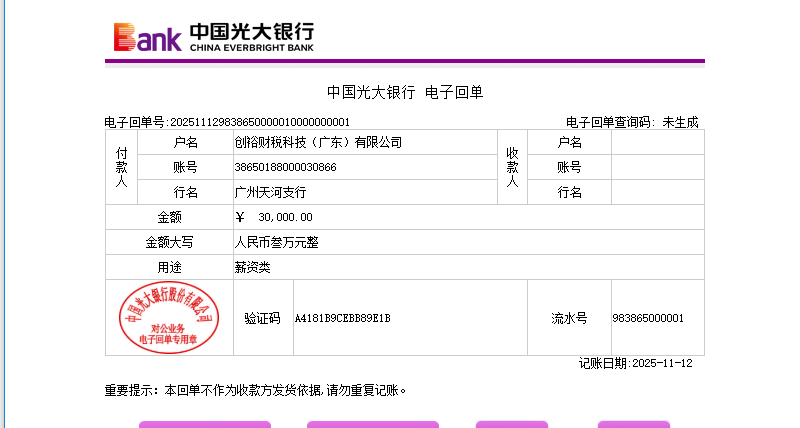Click verification code A4181B9CEBB89E1B

pyautogui.click(x=342, y=318)
